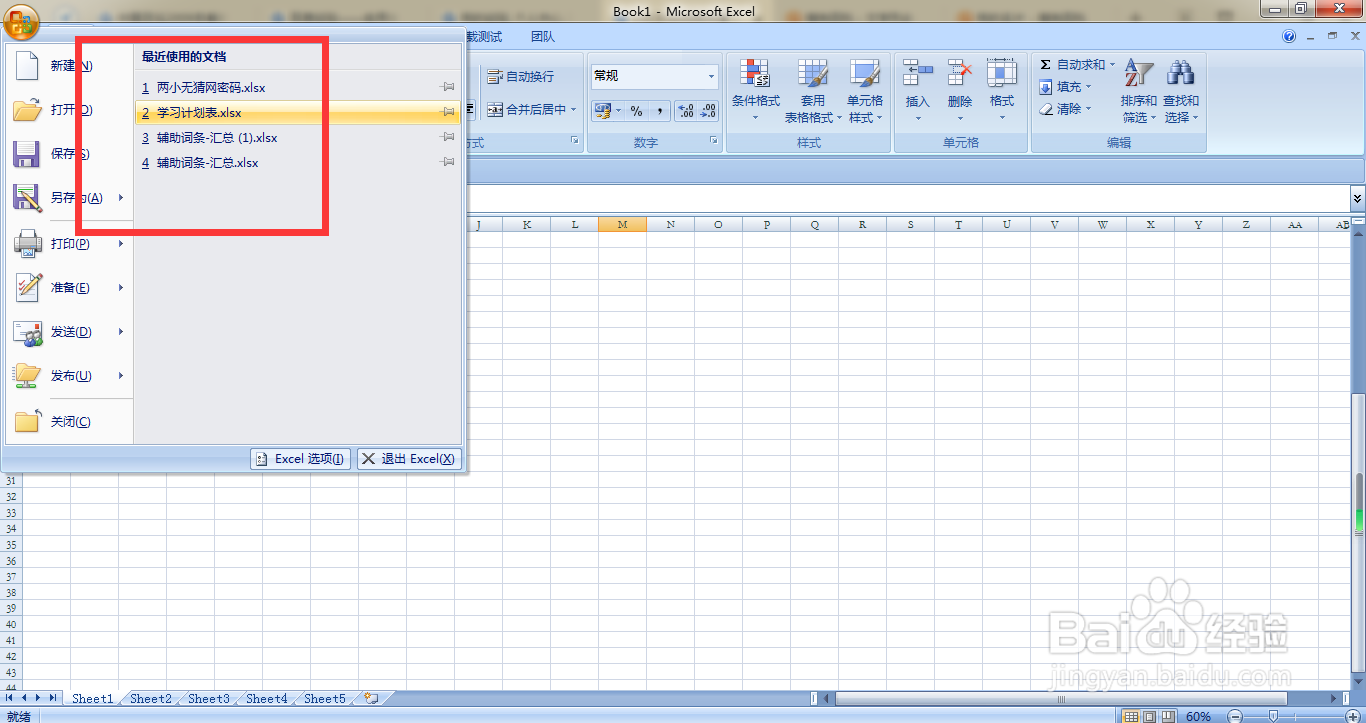
Task: Pin 学习计划表.xlsx to the recent list
Action: coord(448,113)
